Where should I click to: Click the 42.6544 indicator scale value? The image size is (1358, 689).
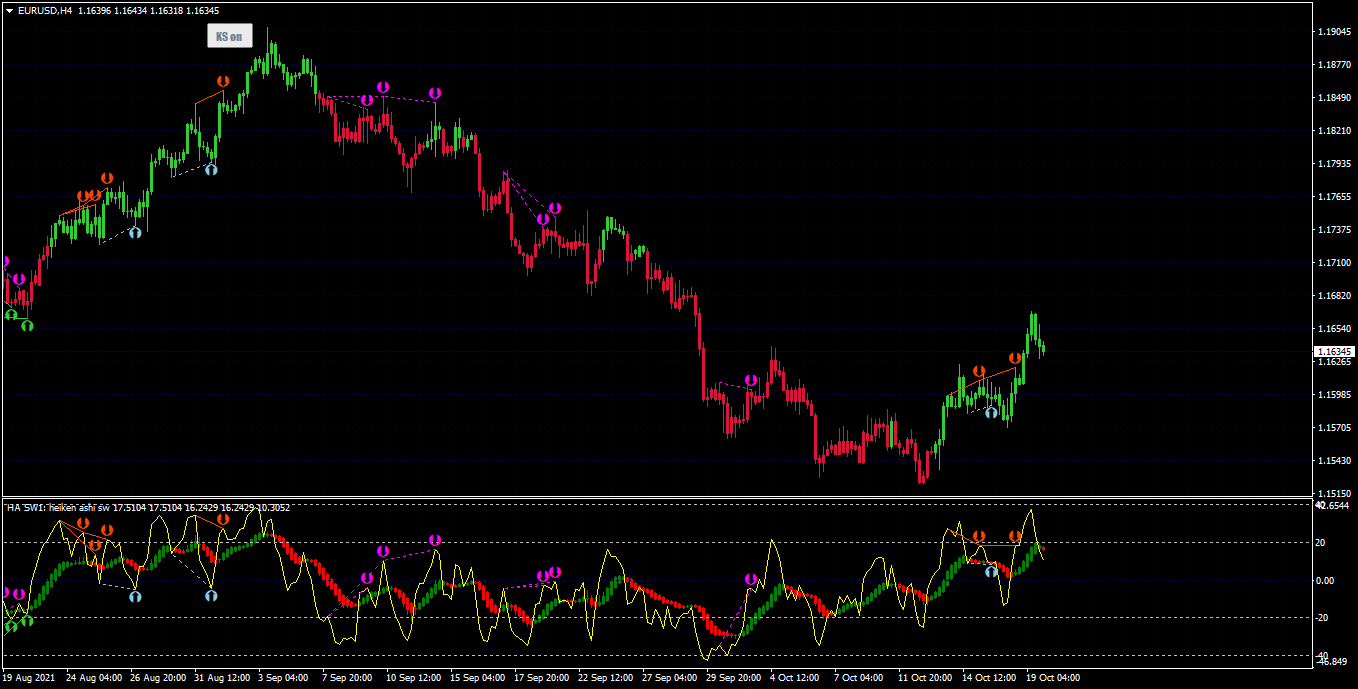pyautogui.click(x=1333, y=506)
